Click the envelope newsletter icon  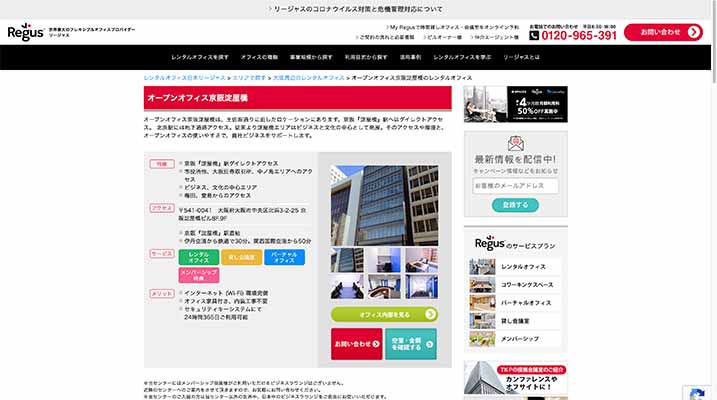click(x=516, y=144)
